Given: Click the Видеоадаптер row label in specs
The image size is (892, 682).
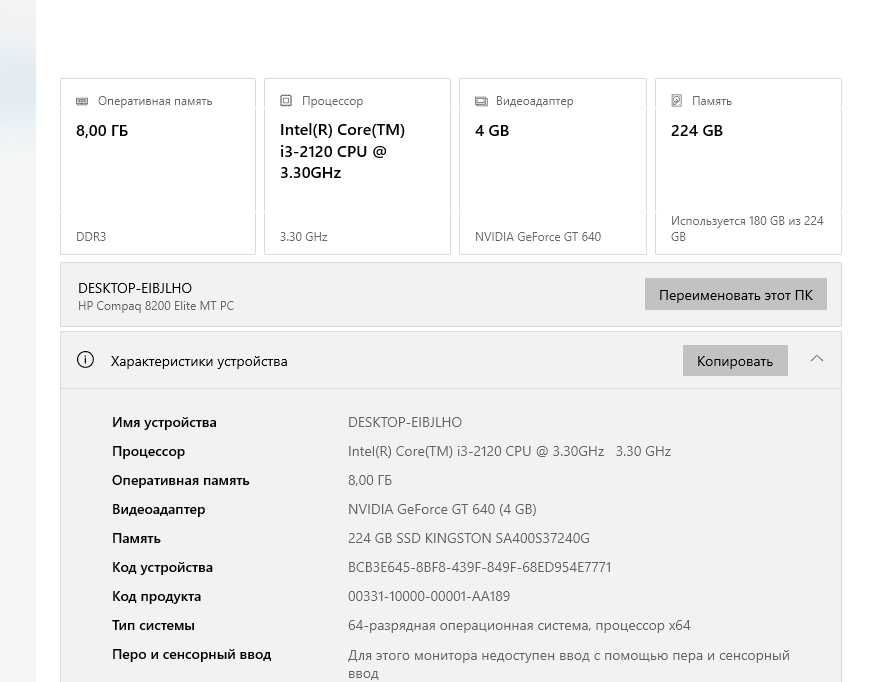Looking at the screenshot, I should point(159,510).
